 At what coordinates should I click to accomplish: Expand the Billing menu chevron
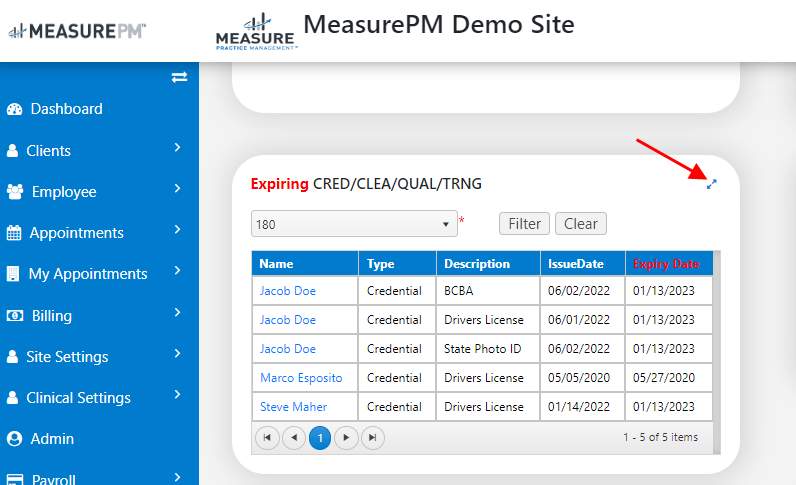pyautogui.click(x=177, y=312)
